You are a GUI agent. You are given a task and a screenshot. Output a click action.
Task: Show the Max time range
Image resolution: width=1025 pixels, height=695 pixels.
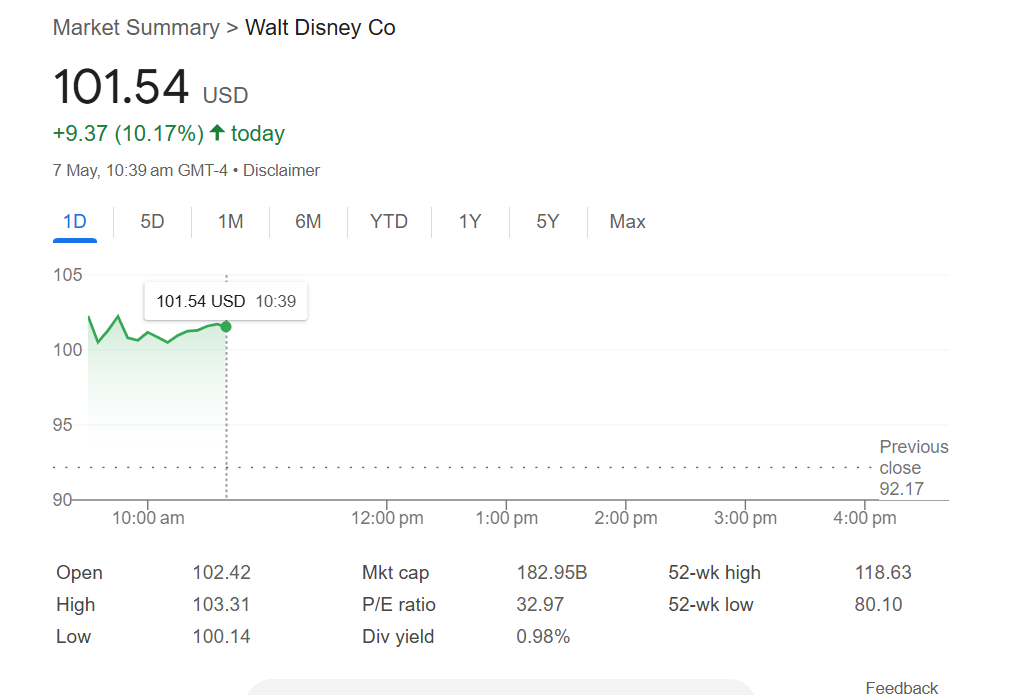pyautogui.click(x=628, y=222)
